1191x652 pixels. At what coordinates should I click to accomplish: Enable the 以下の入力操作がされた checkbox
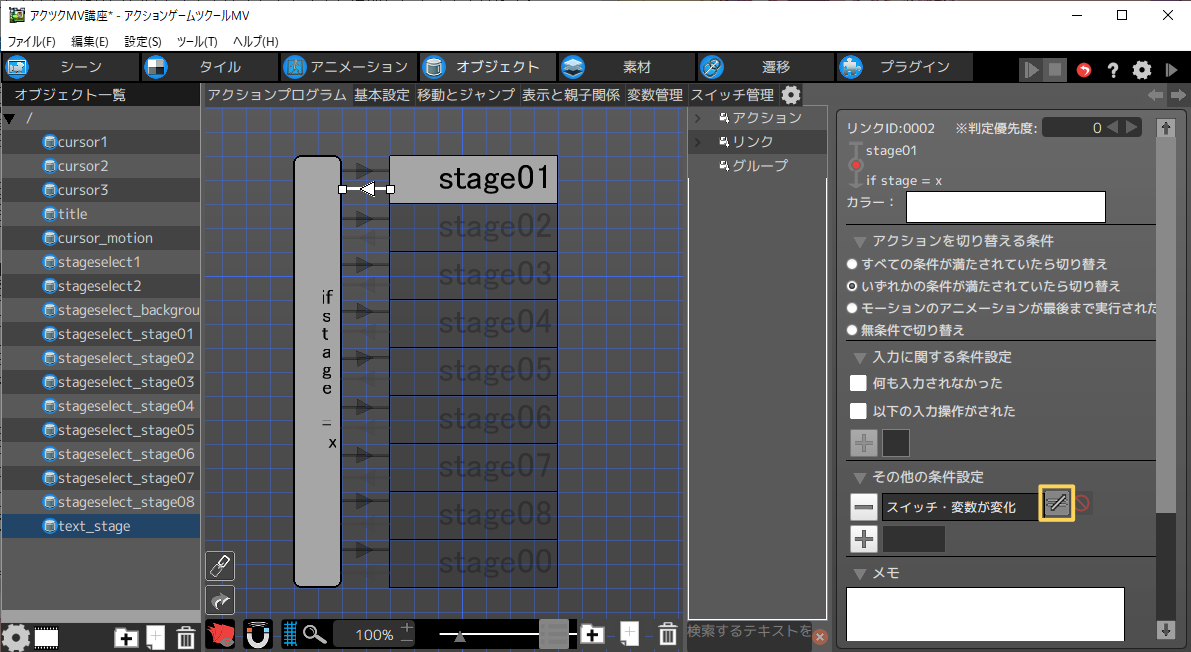858,411
